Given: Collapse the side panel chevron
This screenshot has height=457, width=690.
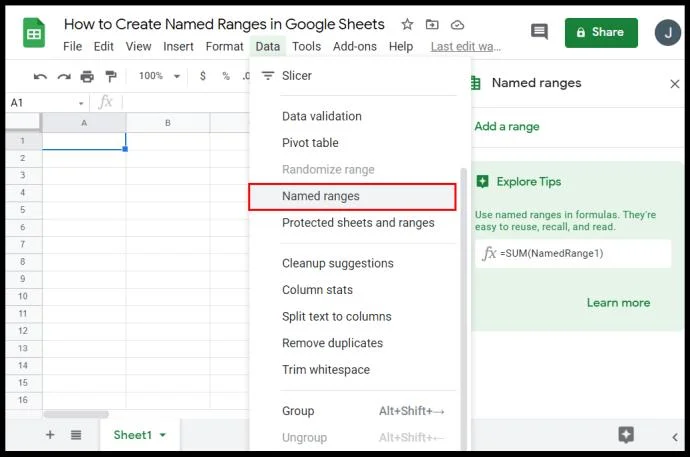Looking at the screenshot, I should point(675,437).
